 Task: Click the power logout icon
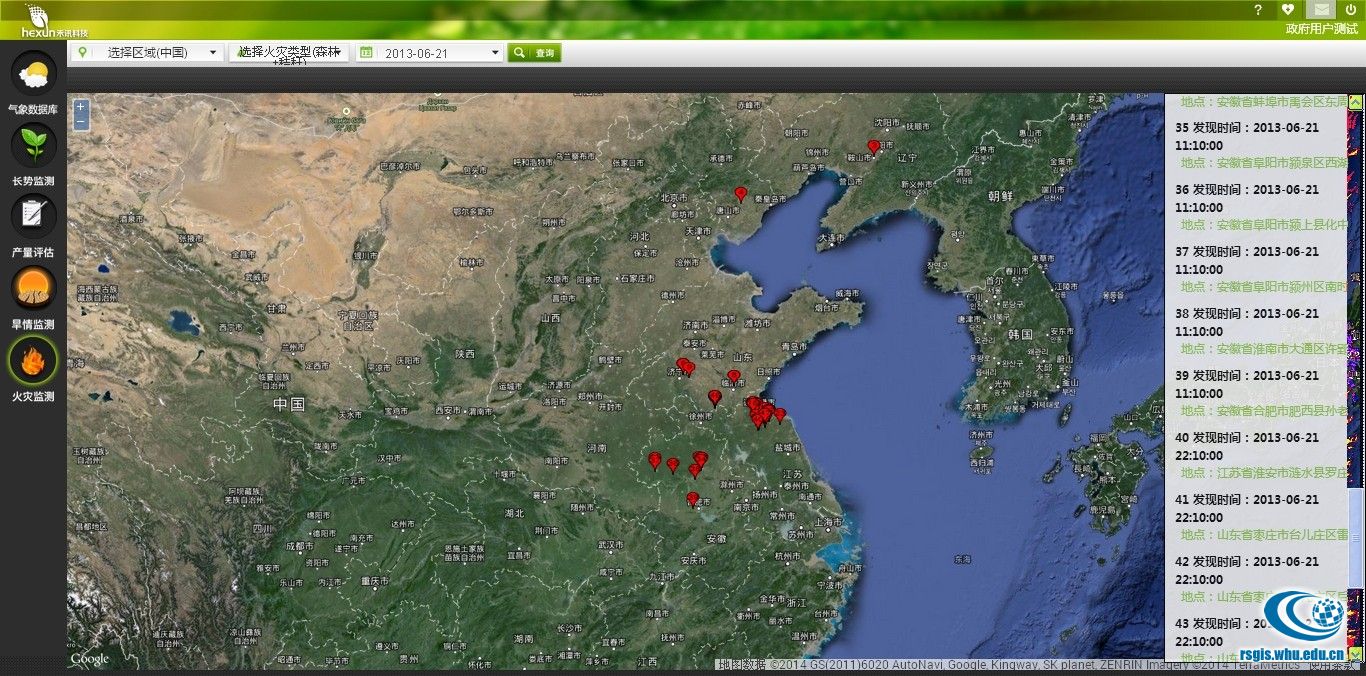pyautogui.click(x=1351, y=9)
